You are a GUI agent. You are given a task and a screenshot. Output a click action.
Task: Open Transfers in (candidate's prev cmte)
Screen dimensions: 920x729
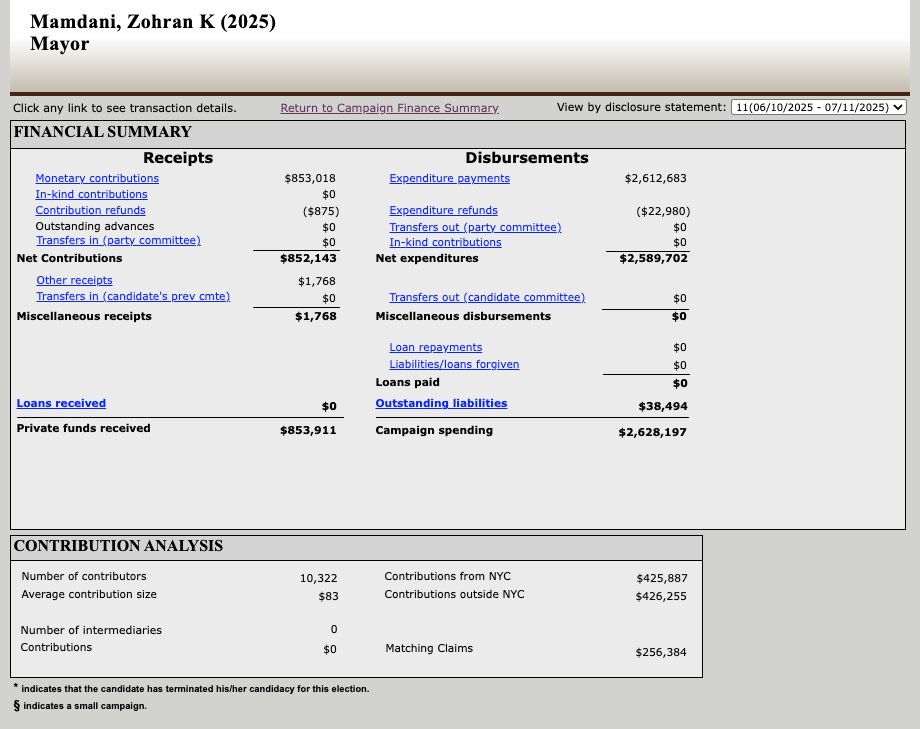tap(133, 296)
